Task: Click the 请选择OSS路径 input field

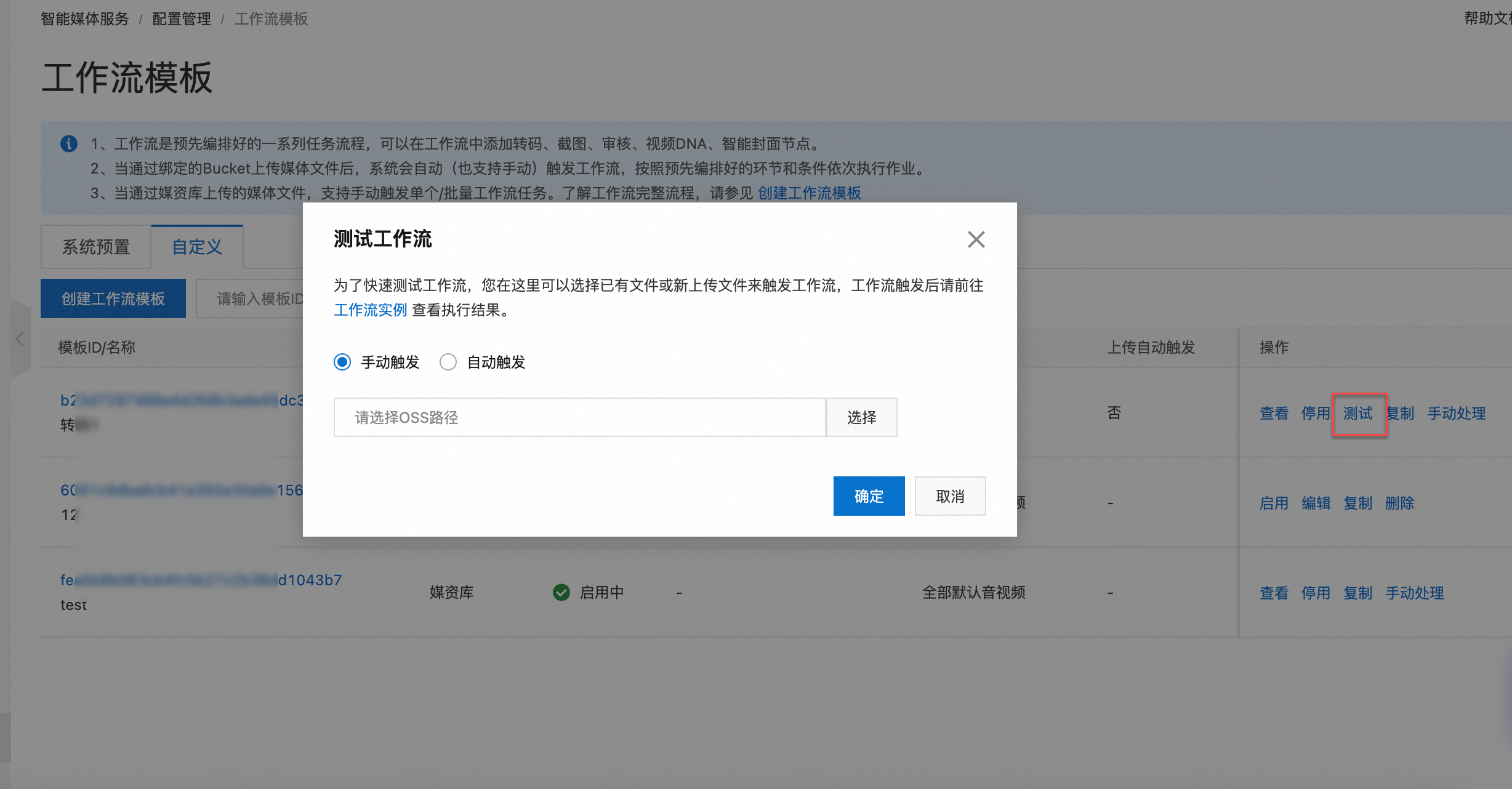Action: point(579,417)
